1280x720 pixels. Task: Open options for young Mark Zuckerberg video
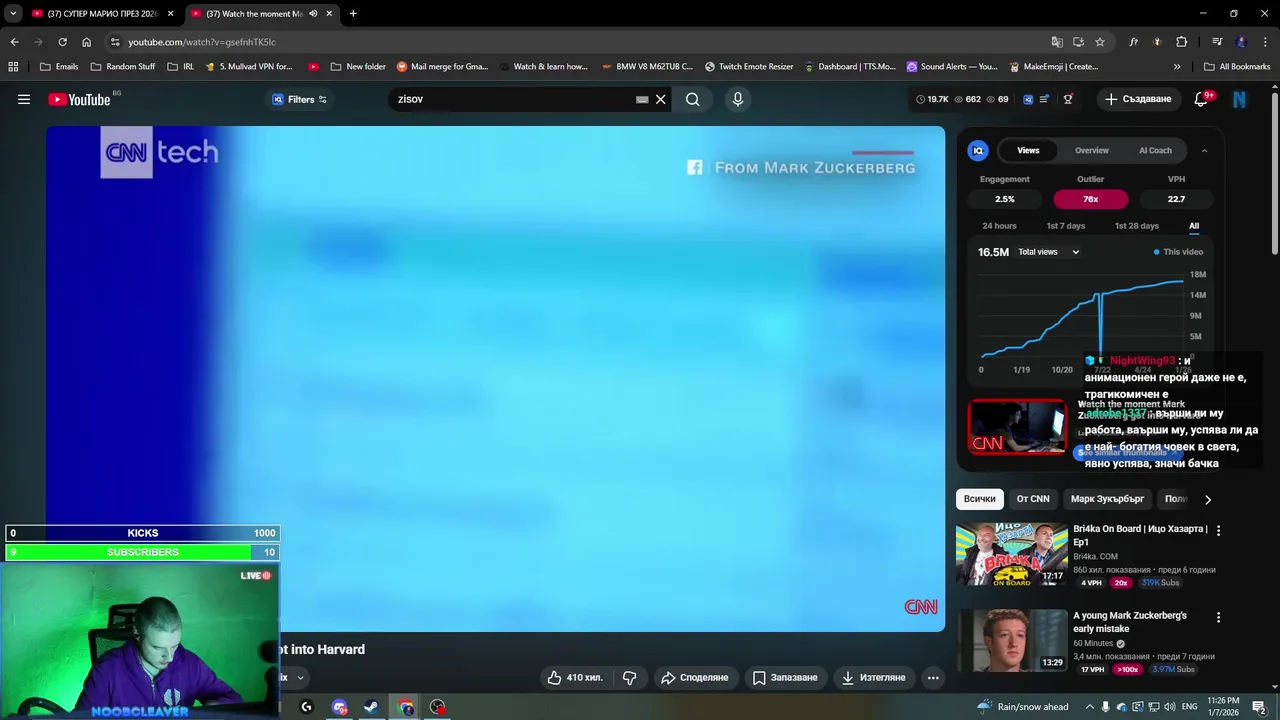click(x=1218, y=617)
